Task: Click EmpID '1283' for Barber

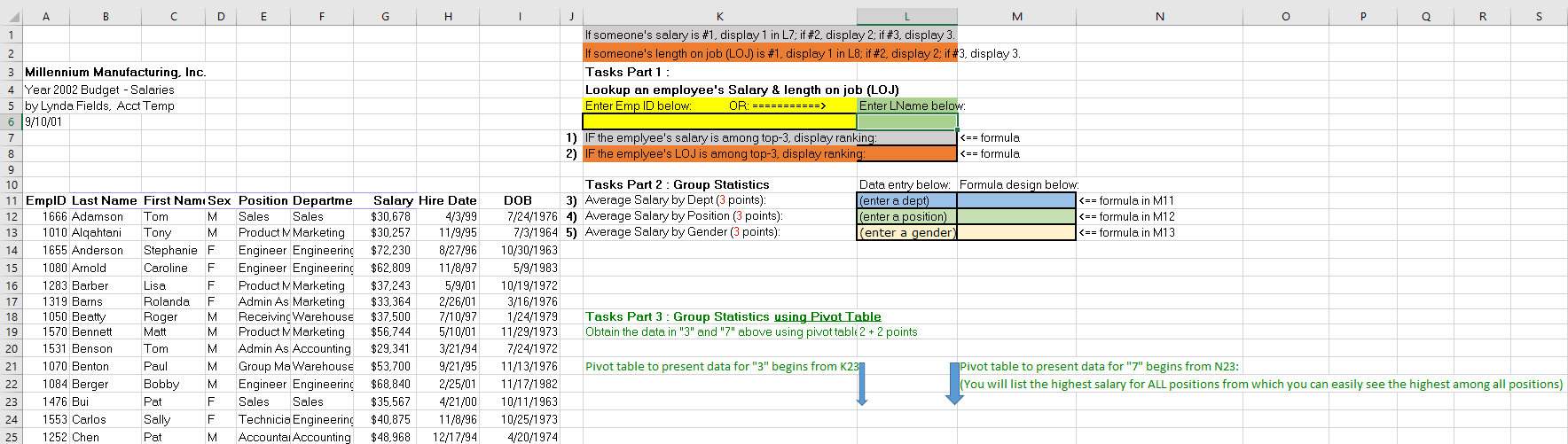Action: (x=54, y=285)
